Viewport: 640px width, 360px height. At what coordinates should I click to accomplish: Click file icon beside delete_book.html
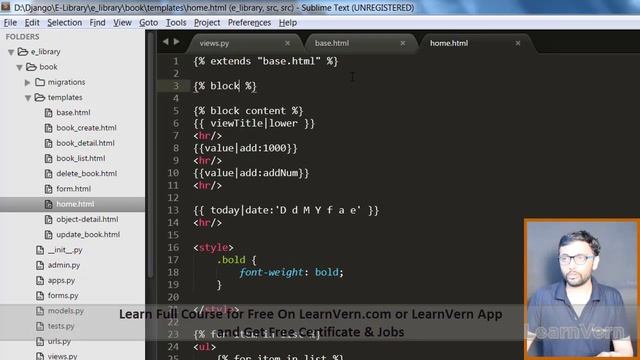click(x=48, y=173)
